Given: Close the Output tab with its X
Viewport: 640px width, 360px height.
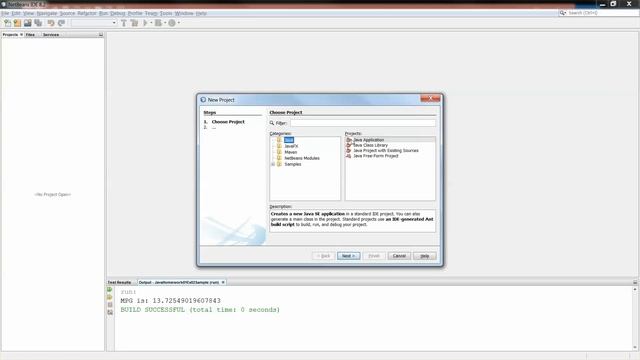Looking at the screenshot, I should tap(223, 282).
